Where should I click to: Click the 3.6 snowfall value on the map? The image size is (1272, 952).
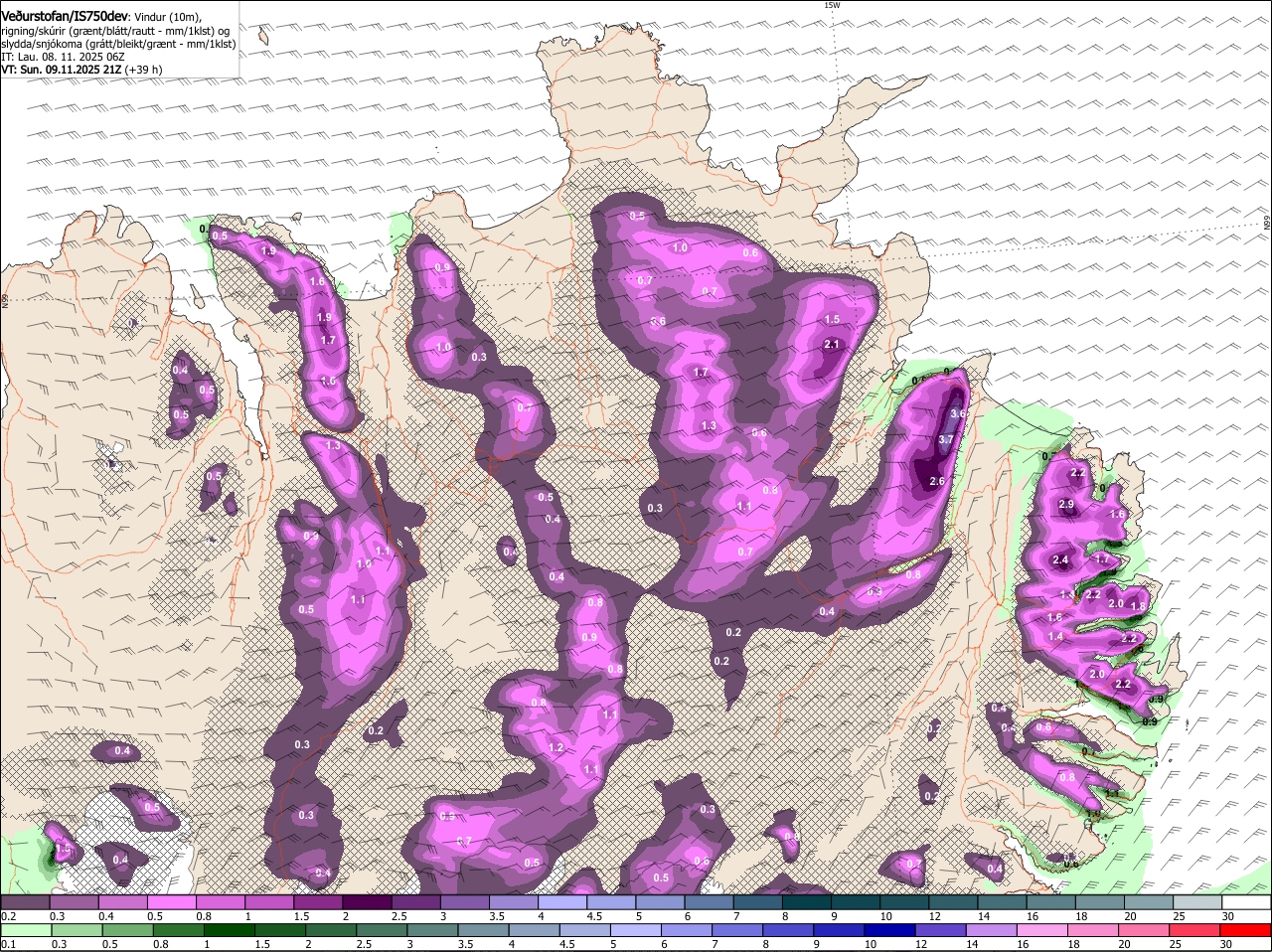tap(958, 413)
